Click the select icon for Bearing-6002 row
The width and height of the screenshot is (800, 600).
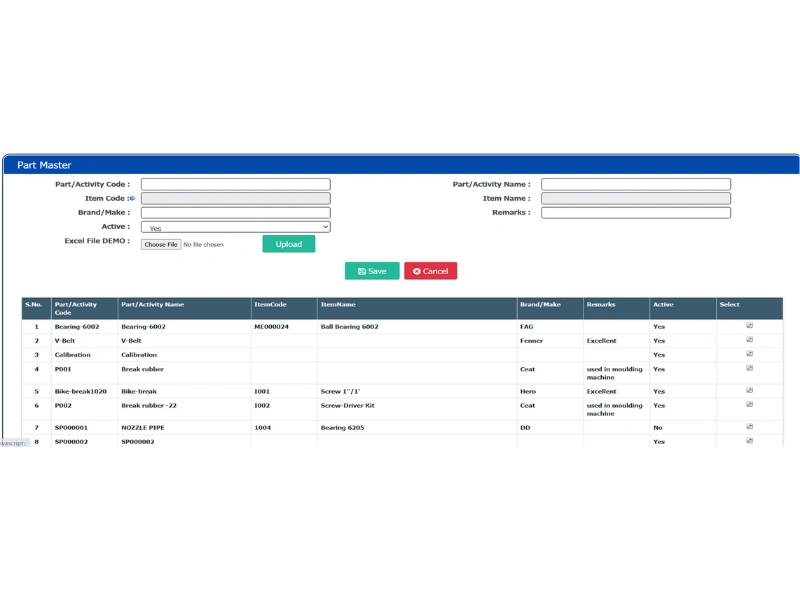pos(748,326)
